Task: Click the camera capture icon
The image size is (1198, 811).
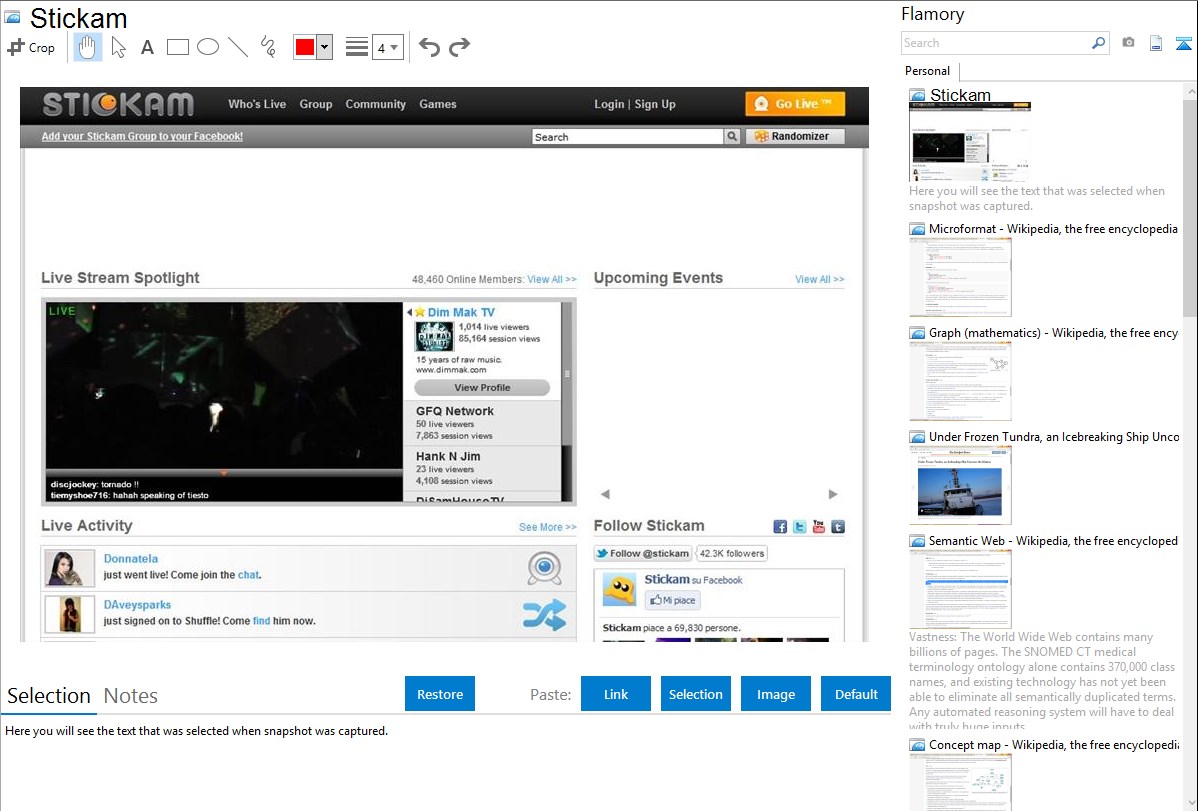Action: point(1128,43)
